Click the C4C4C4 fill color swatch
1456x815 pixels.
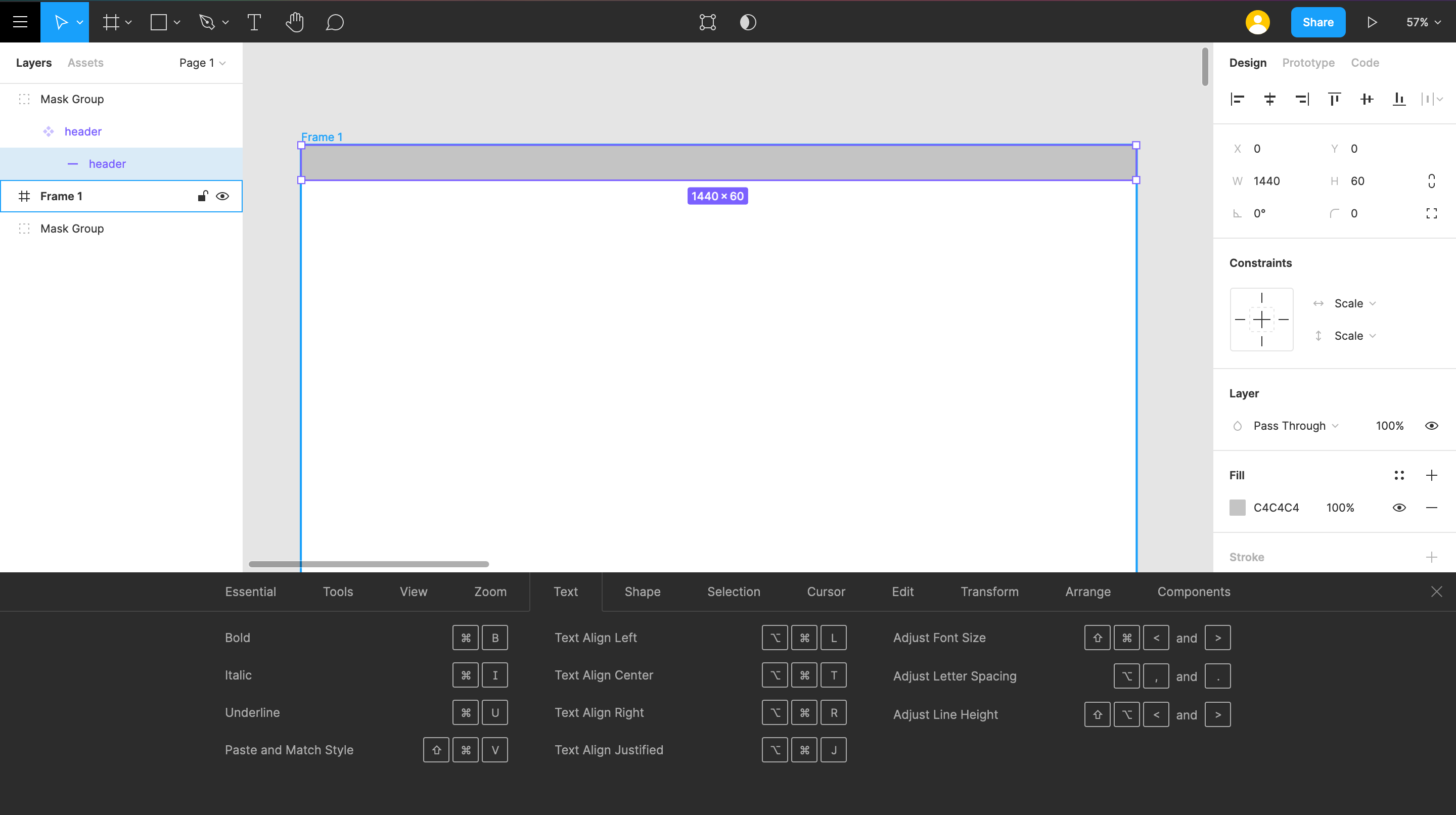[1237, 508]
